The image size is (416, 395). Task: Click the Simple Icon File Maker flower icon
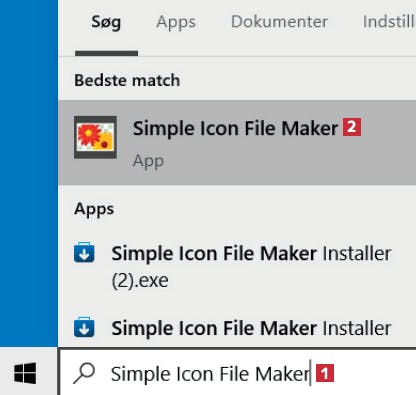(95, 137)
